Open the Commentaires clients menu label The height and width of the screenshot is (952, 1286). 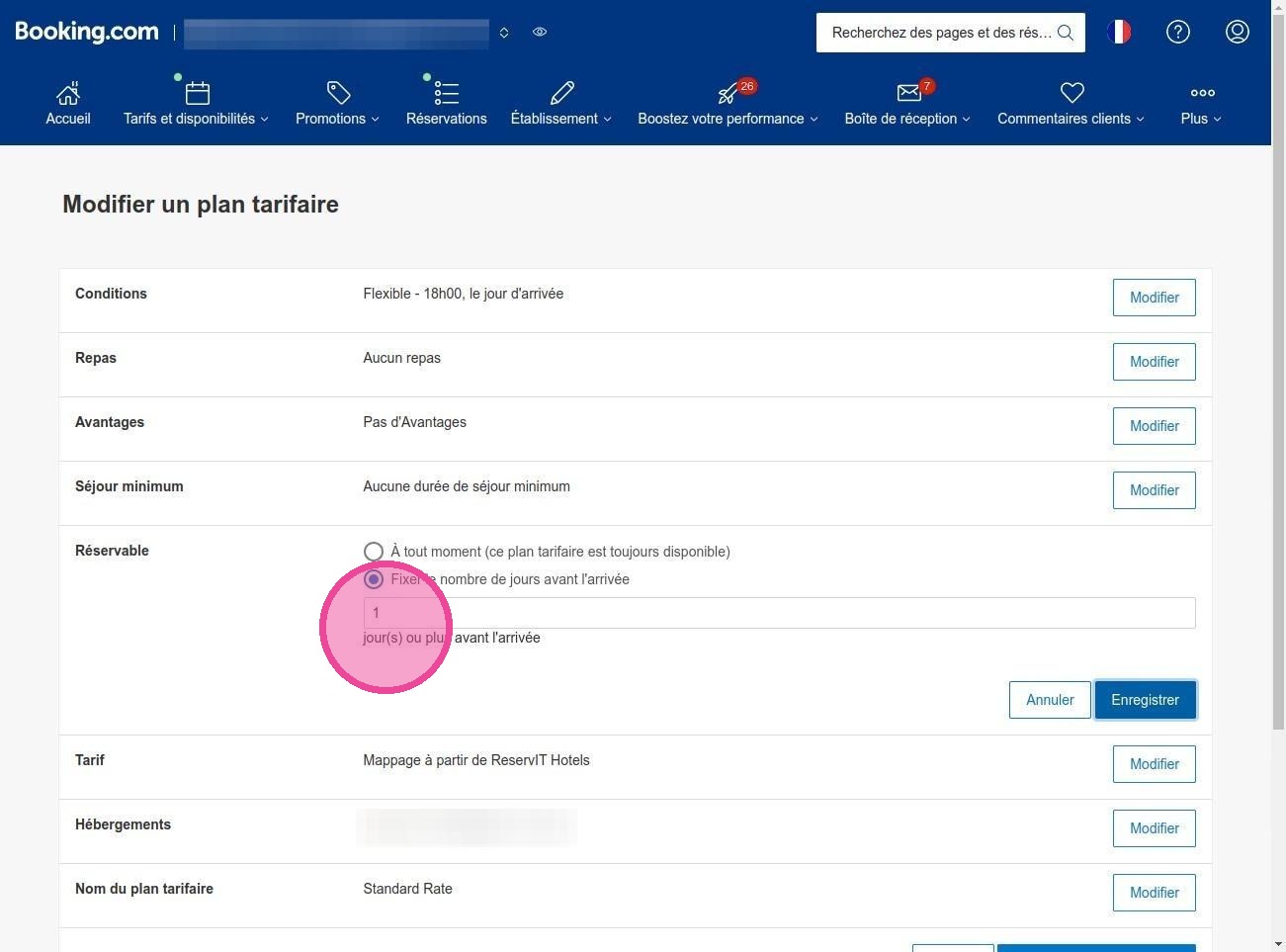[x=1064, y=119]
